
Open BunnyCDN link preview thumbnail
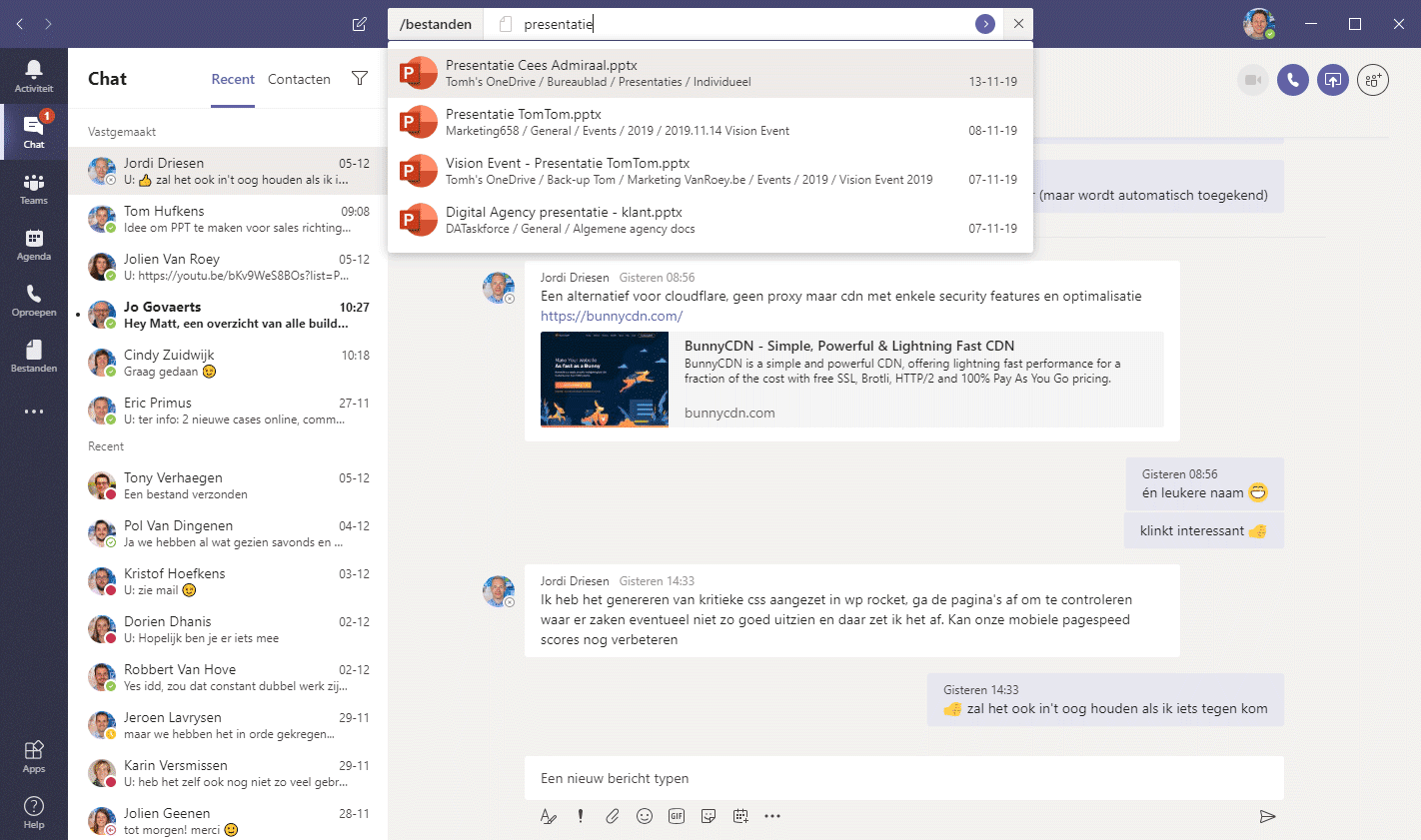tap(605, 380)
